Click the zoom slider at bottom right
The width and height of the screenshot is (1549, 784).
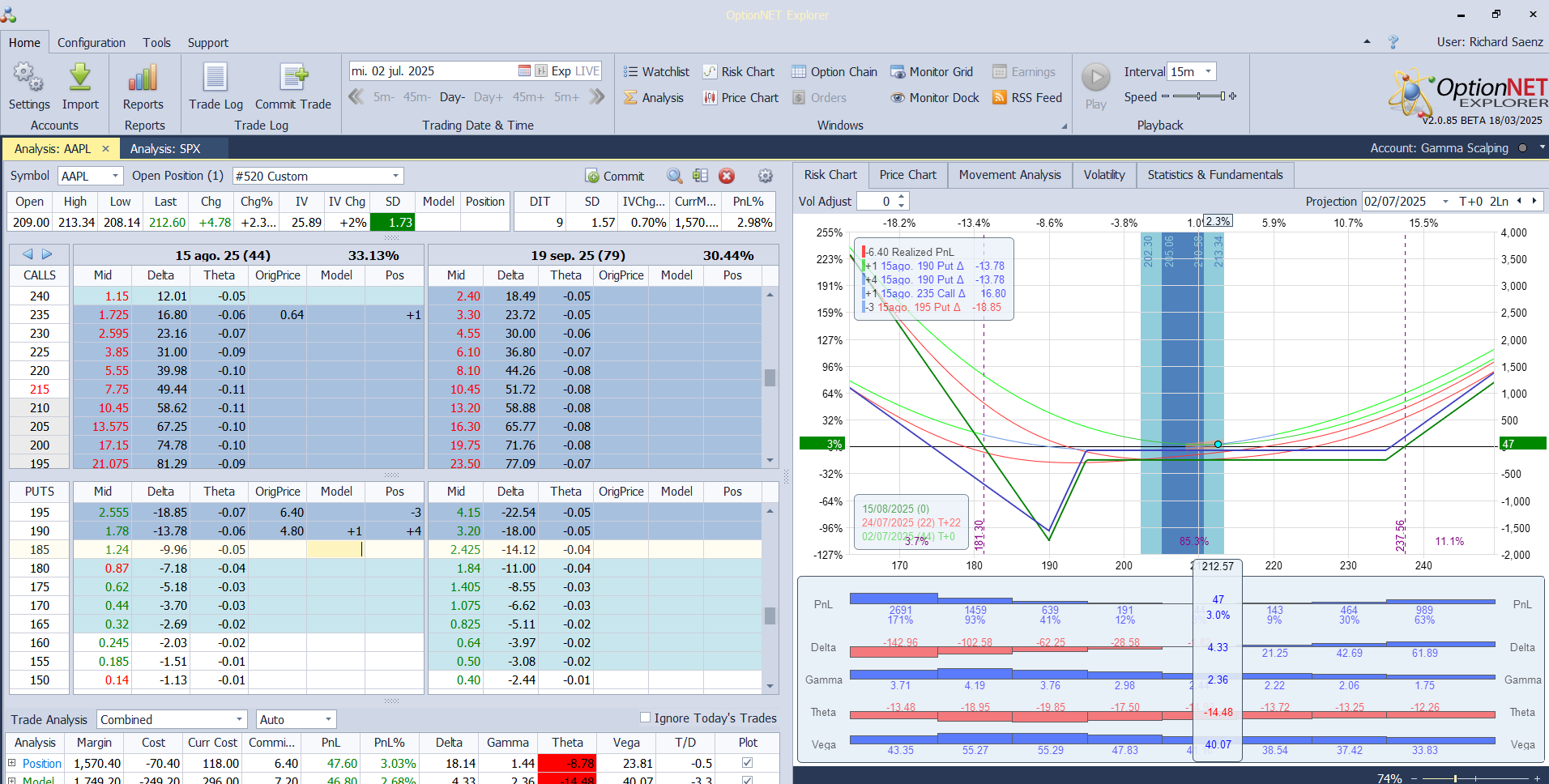pyautogui.click(x=1474, y=778)
